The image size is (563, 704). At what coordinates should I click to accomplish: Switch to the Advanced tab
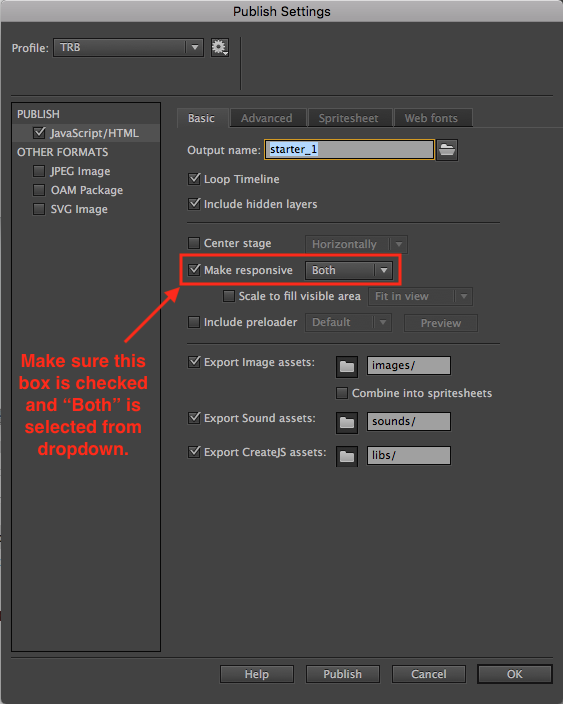point(268,118)
